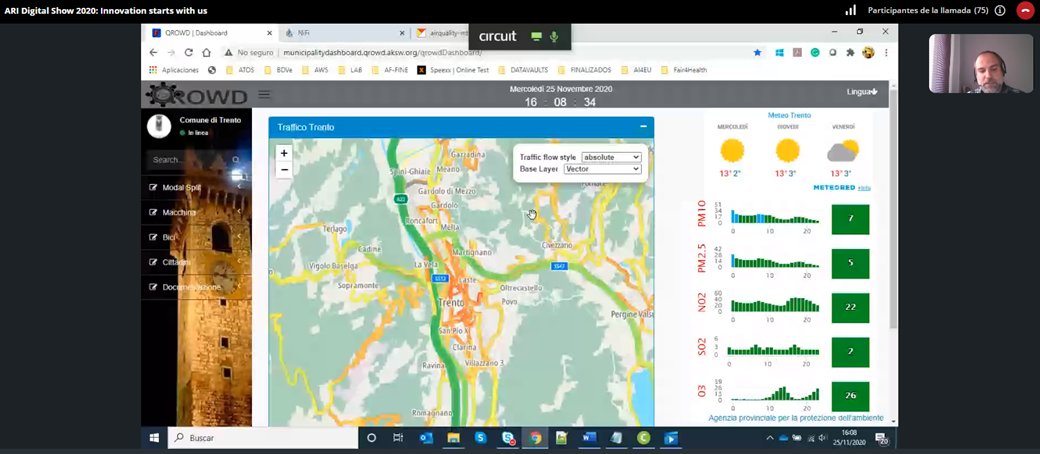
Task: Click the NO2 value tile showing 22
Action: tap(850, 307)
